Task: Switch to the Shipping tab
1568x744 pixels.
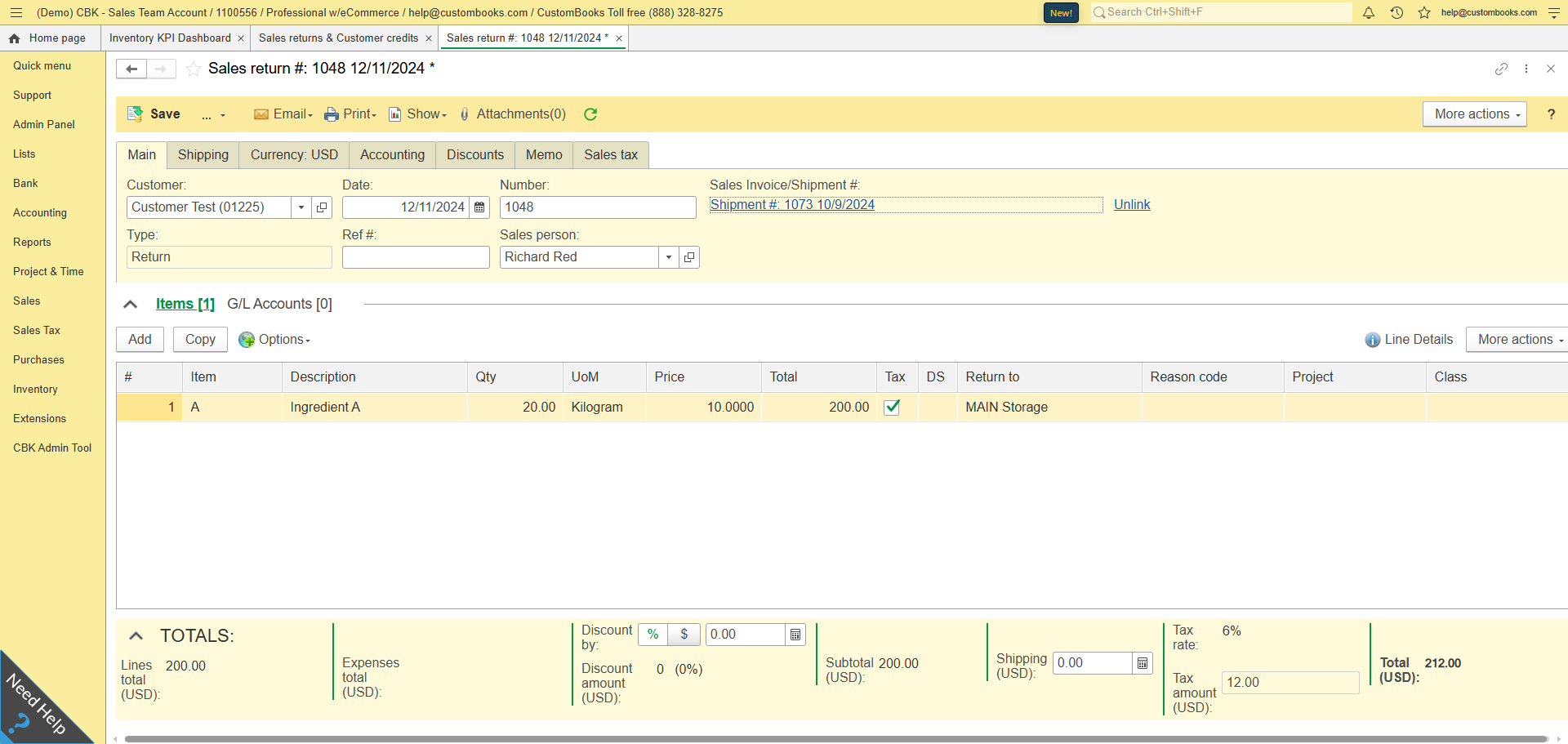Action: (x=203, y=155)
